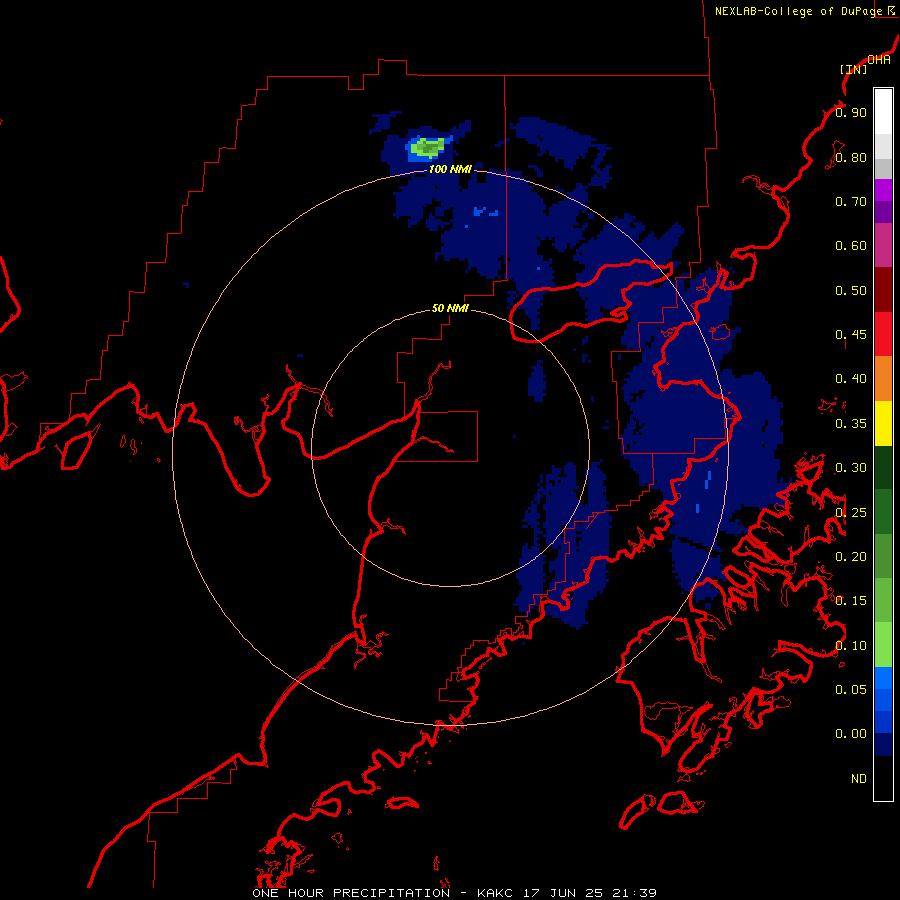This screenshot has width=900, height=900.
Task: Click the 0.05 legend value
Action: [851, 690]
